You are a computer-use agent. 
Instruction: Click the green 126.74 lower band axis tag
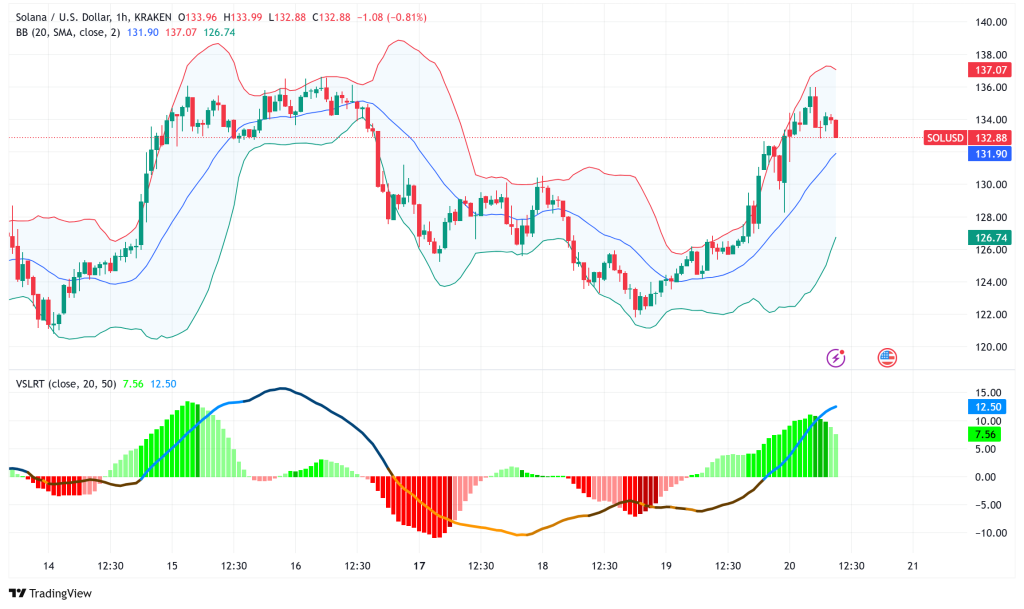tap(990, 238)
